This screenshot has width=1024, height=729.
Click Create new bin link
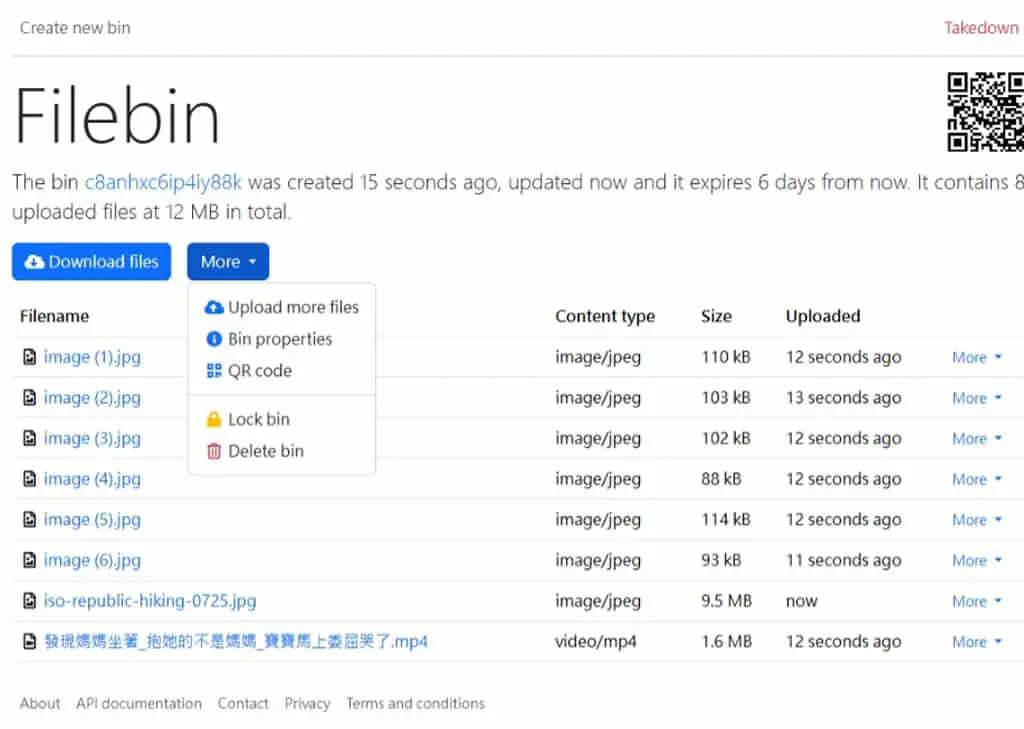pos(75,27)
